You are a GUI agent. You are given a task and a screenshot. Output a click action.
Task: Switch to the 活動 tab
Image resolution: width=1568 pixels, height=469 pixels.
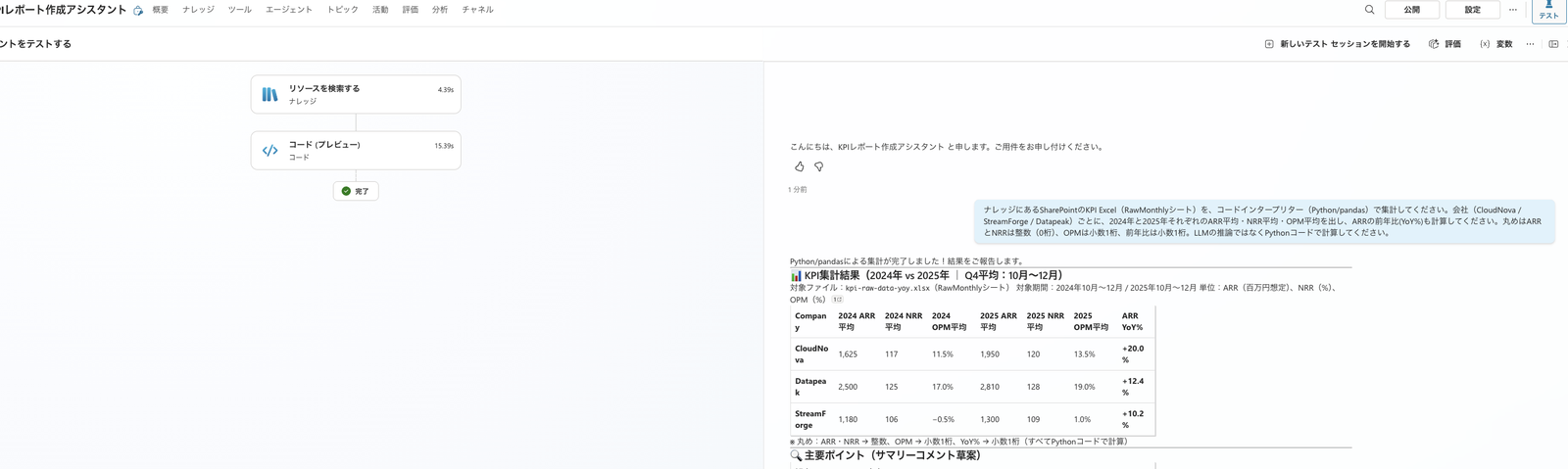coord(380,10)
